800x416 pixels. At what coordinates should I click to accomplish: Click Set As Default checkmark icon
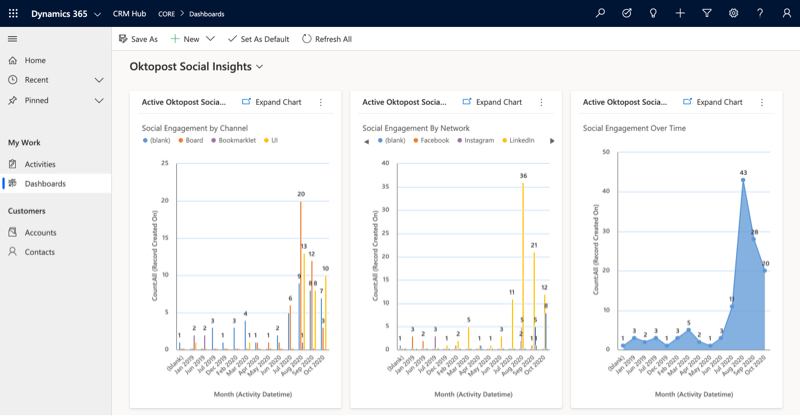pos(232,39)
